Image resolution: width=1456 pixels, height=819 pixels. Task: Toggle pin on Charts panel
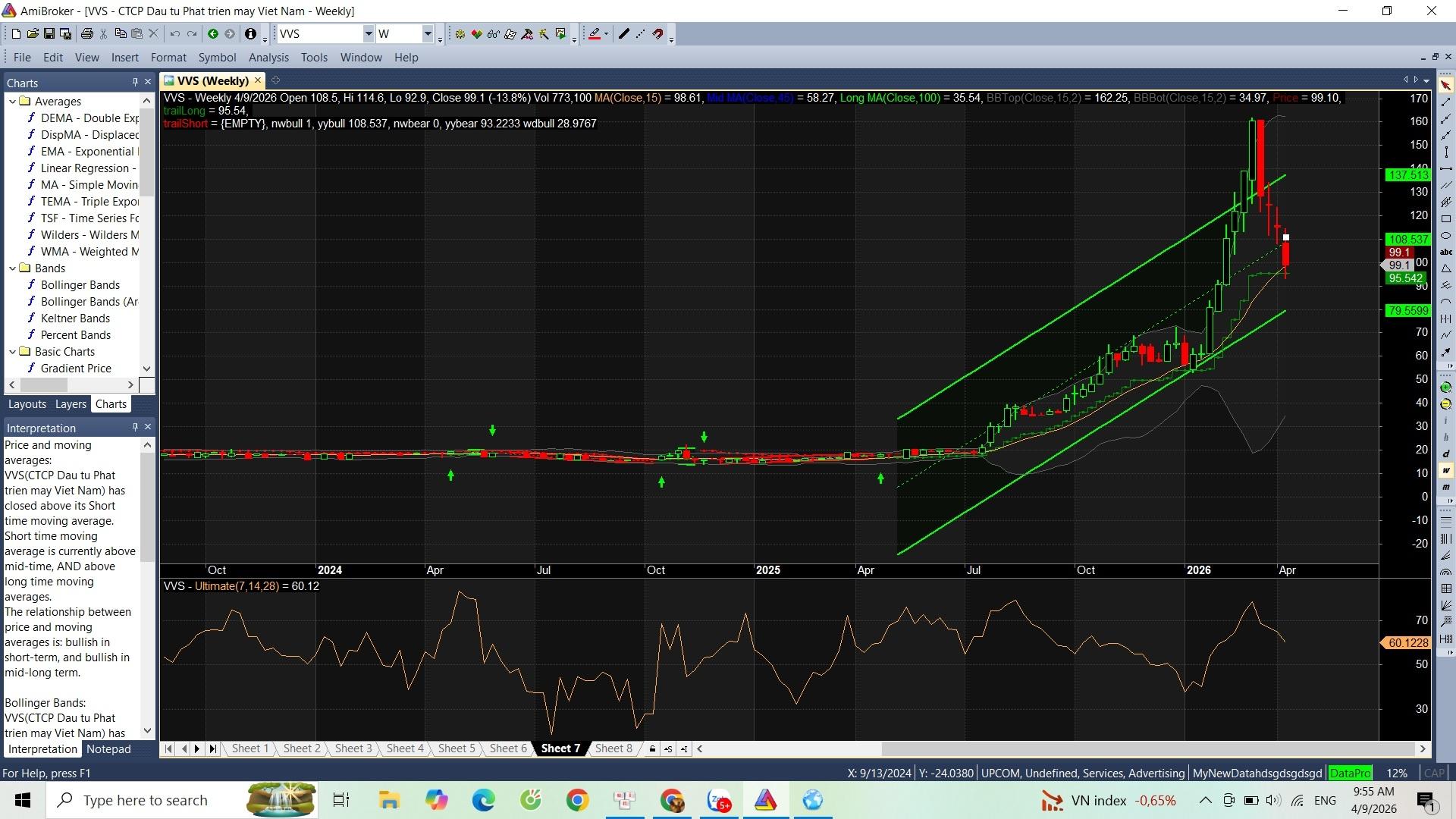tap(135, 82)
